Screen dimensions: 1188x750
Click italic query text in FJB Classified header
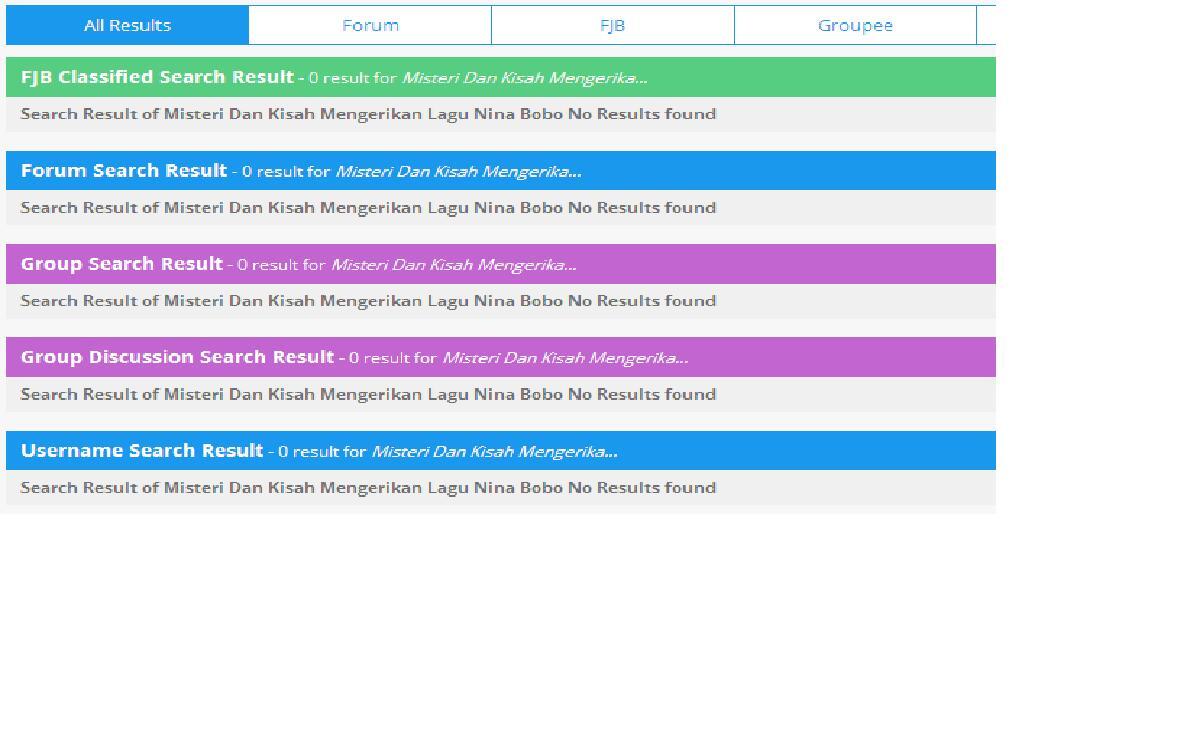click(524, 78)
